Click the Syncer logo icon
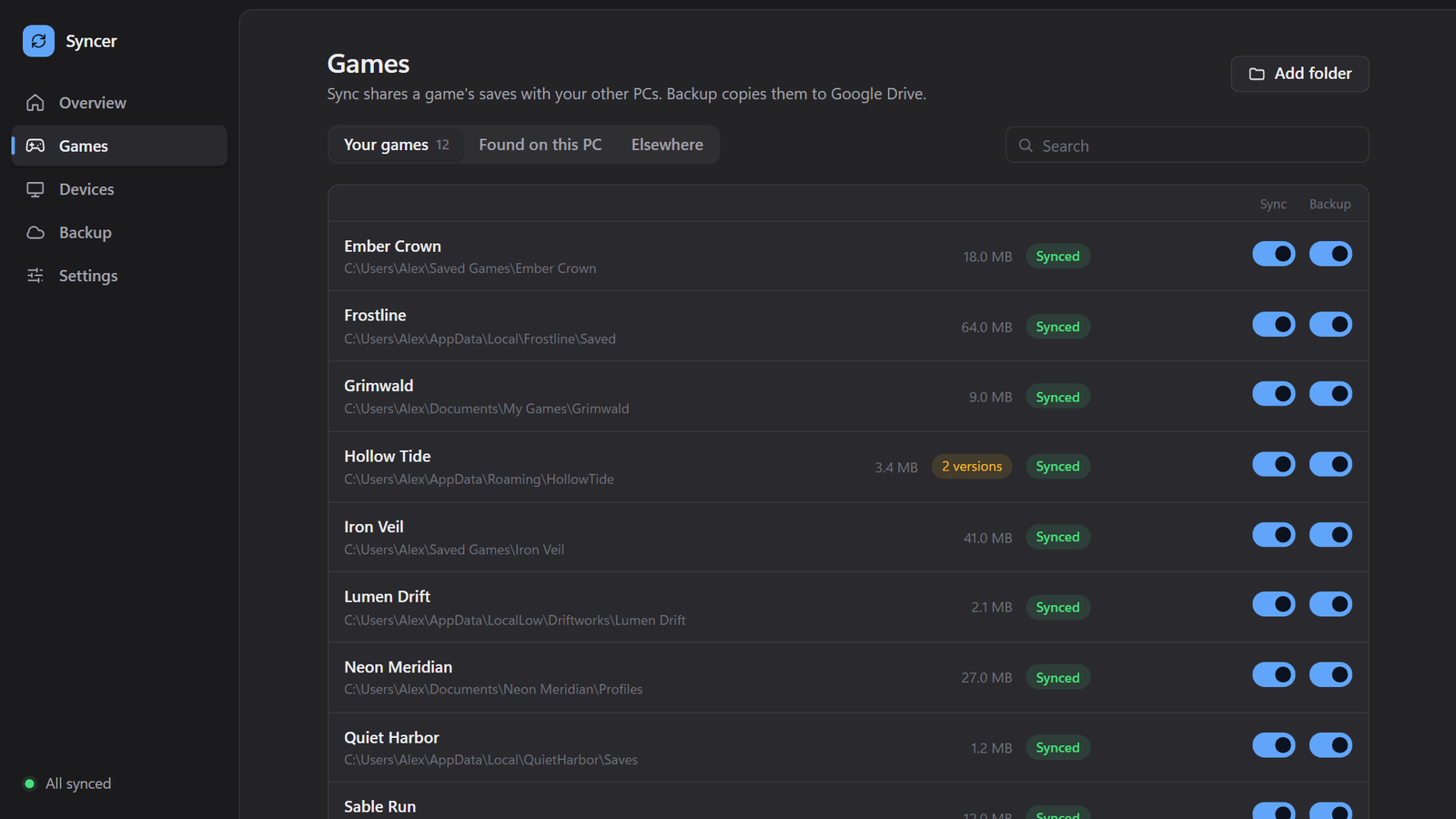Image resolution: width=1456 pixels, height=819 pixels. click(38, 41)
